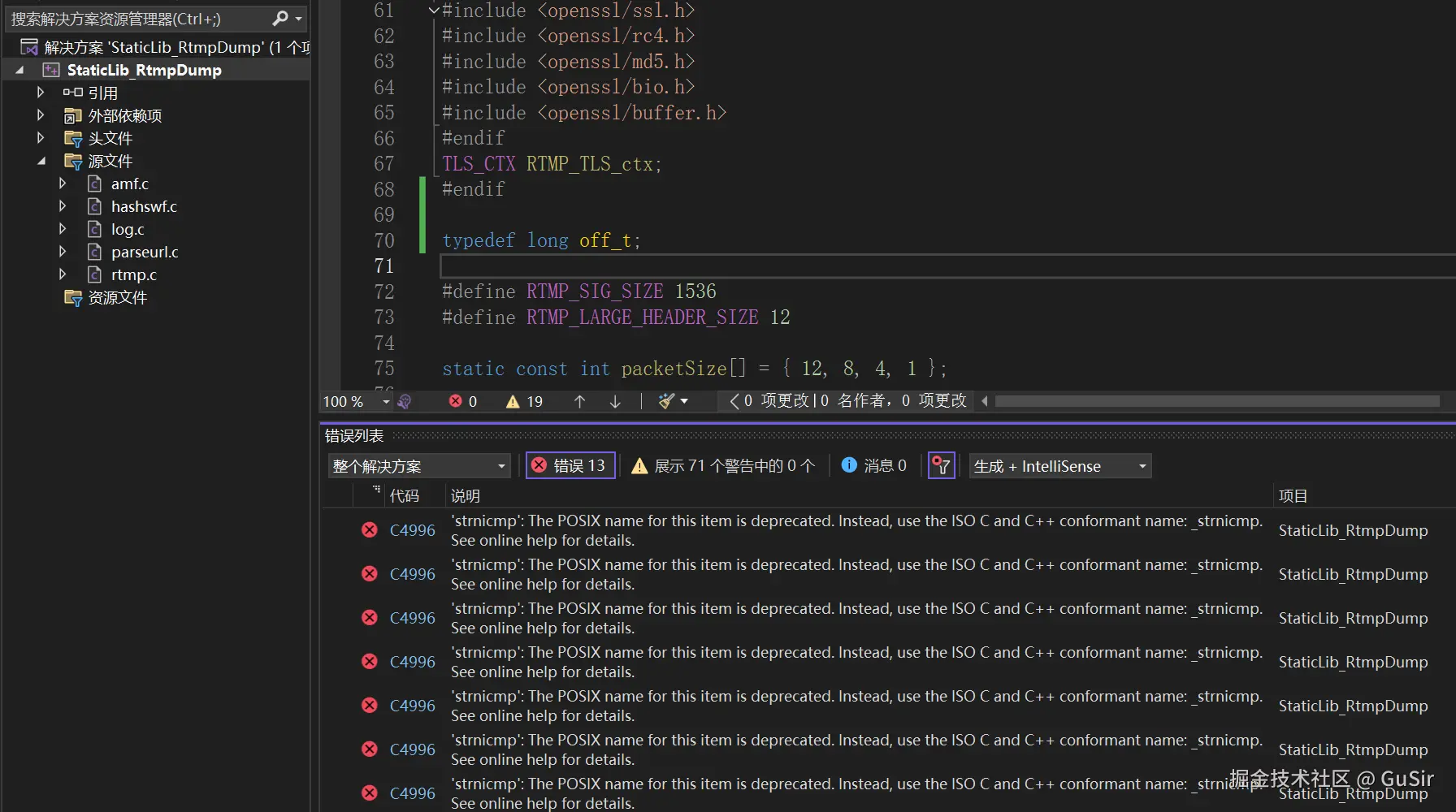Screen dimensions: 1456x812
Task: Expand the rtmp.c file node
Action: [x=63, y=274]
